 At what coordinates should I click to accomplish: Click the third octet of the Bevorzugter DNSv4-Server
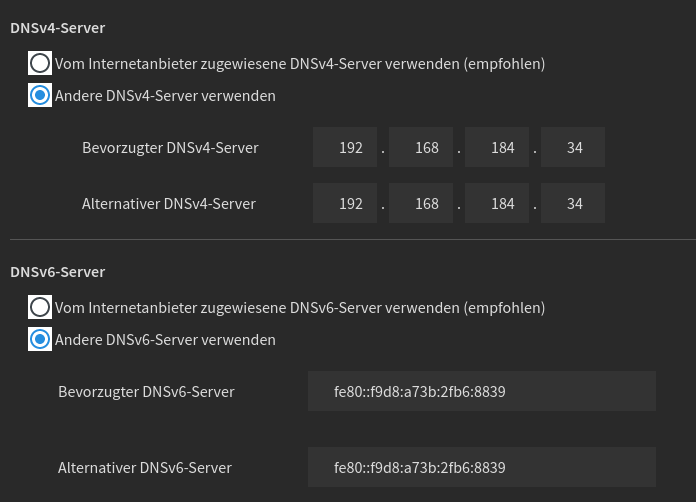coord(497,147)
